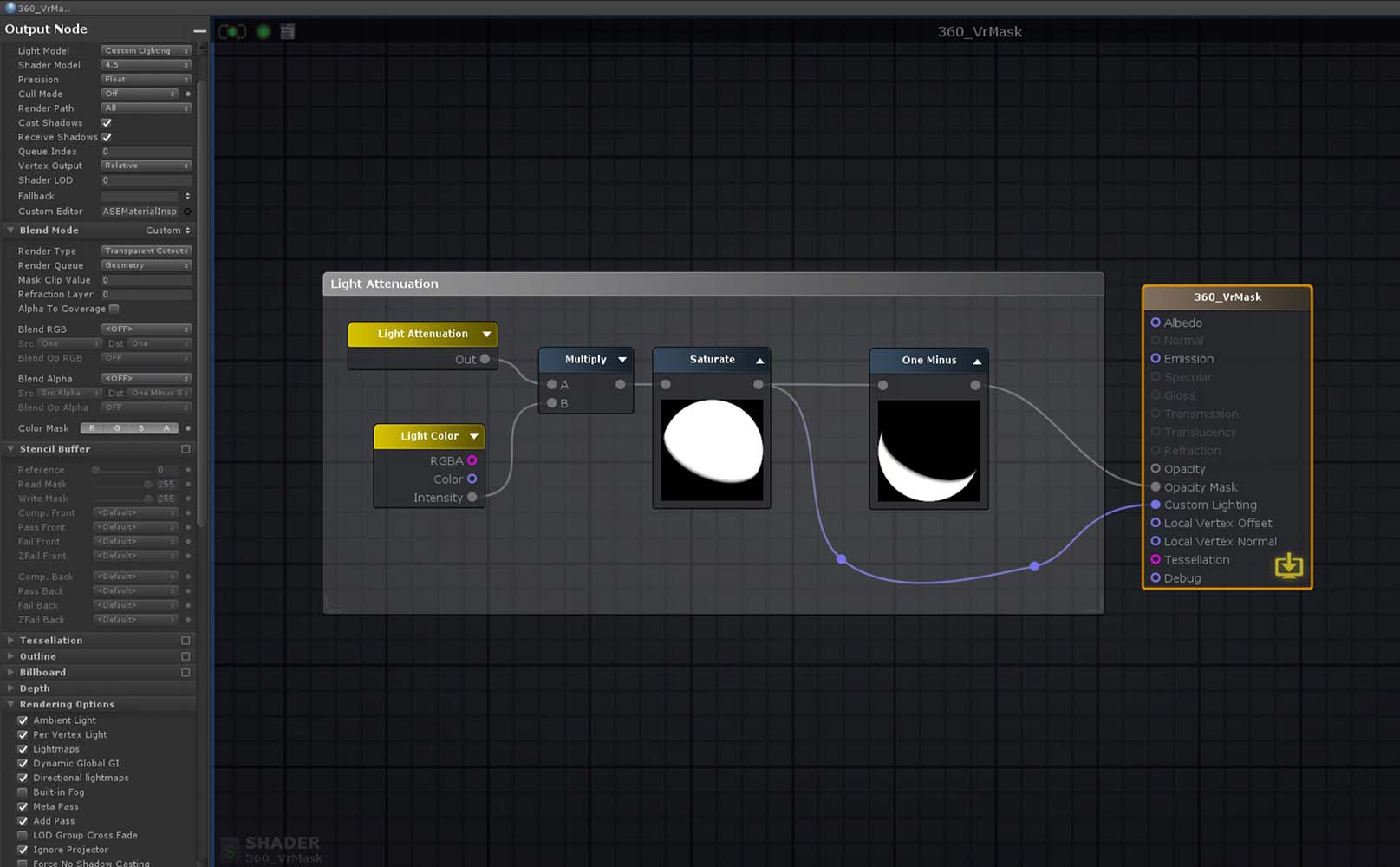
Task: Click the Debug input port
Action: tap(1156, 577)
